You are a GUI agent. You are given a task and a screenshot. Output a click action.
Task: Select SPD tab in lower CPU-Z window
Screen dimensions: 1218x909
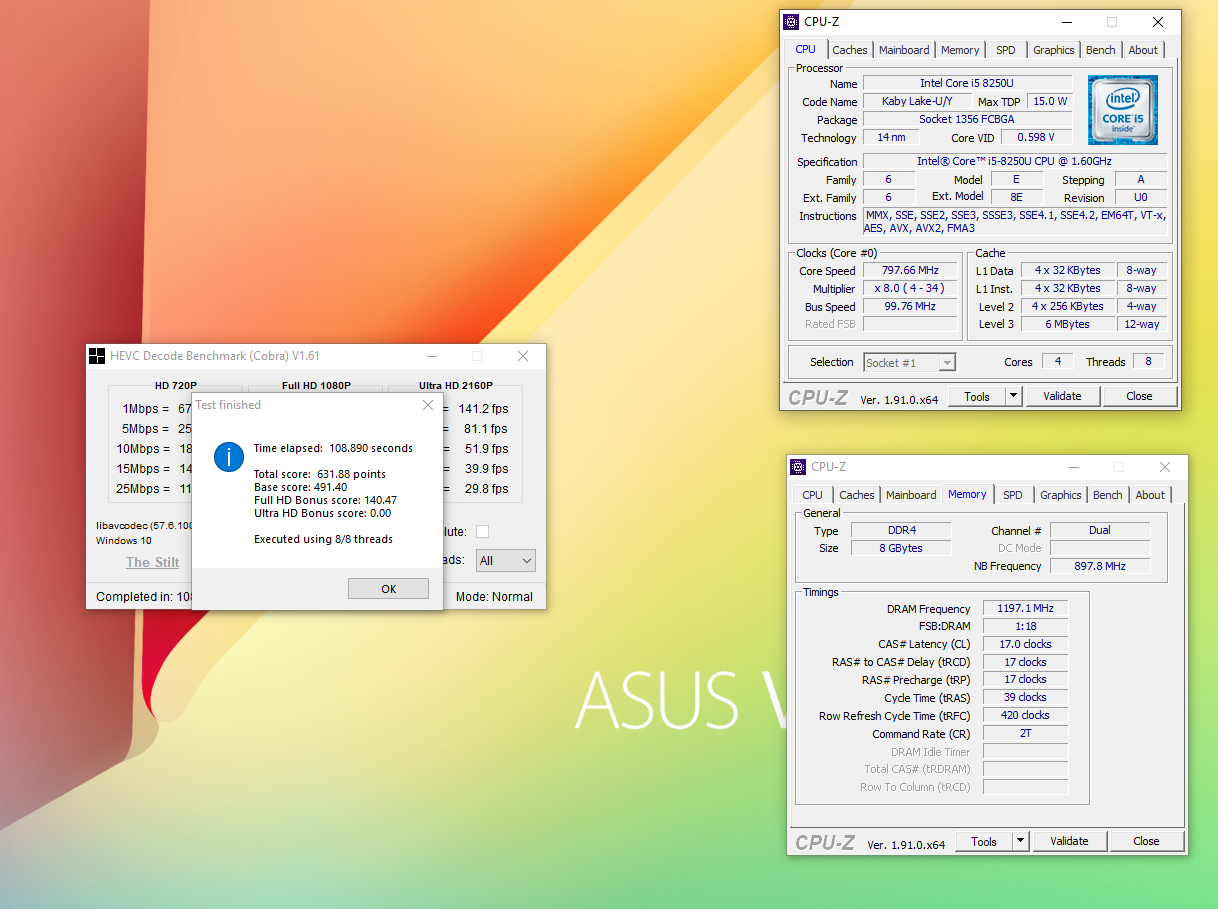click(1013, 495)
